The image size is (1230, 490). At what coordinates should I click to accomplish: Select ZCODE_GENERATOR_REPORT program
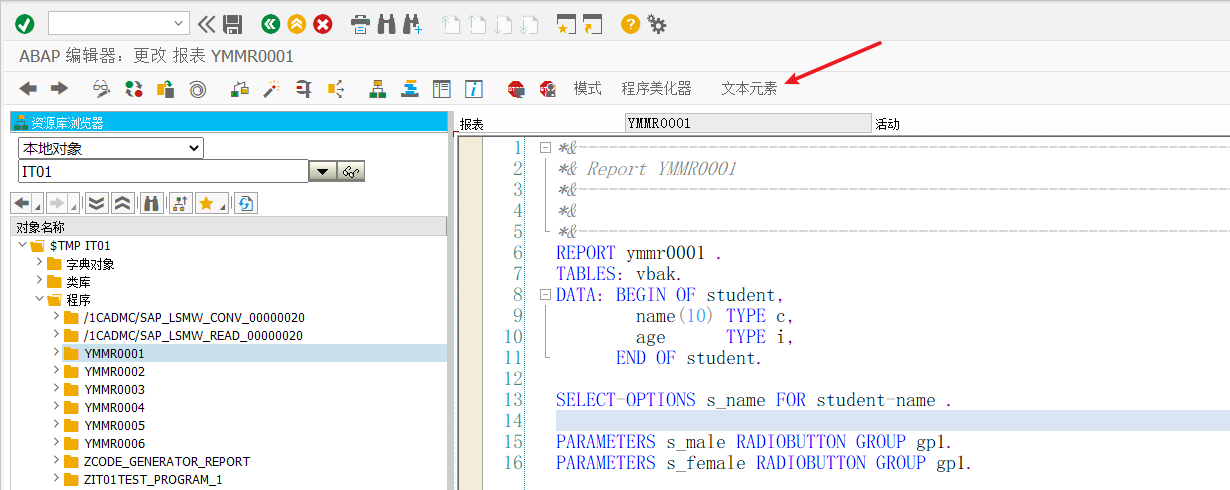click(167, 461)
